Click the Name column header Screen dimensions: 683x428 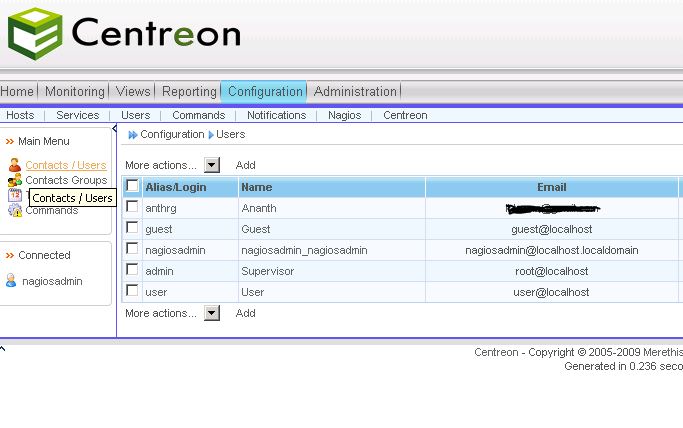click(257, 187)
